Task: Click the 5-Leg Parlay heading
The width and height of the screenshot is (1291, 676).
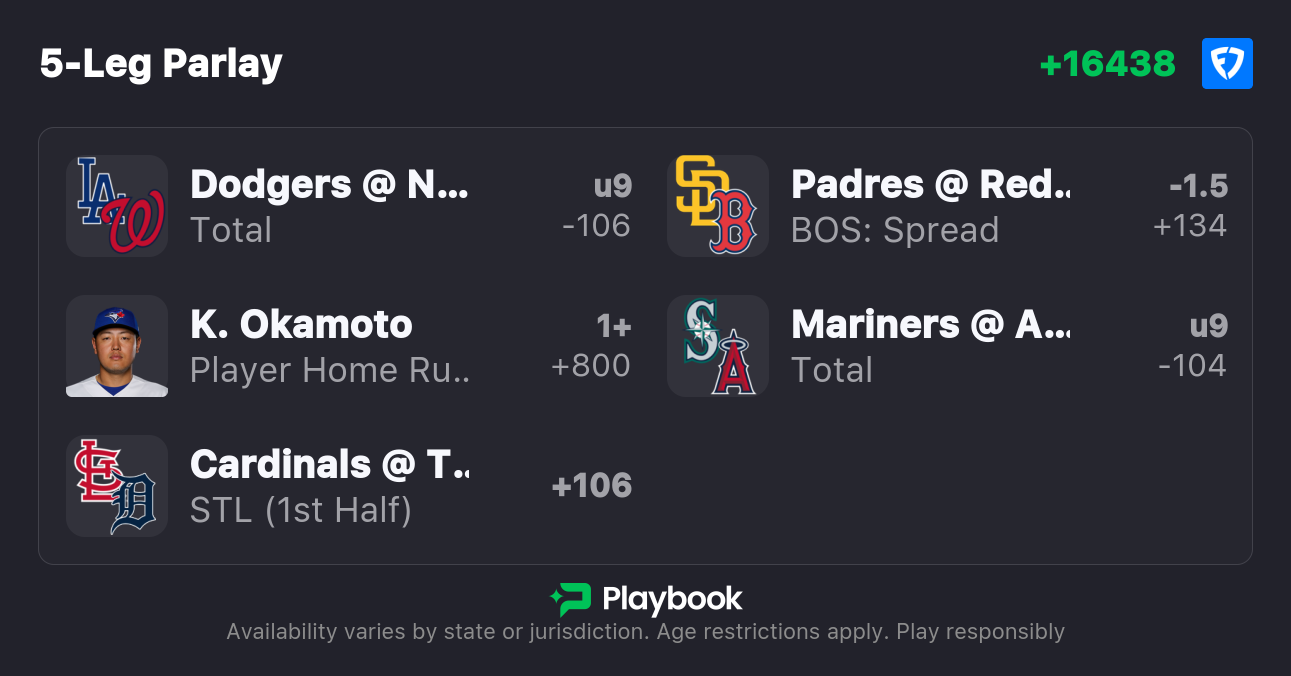Action: pyautogui.click(x=161, y=64)
